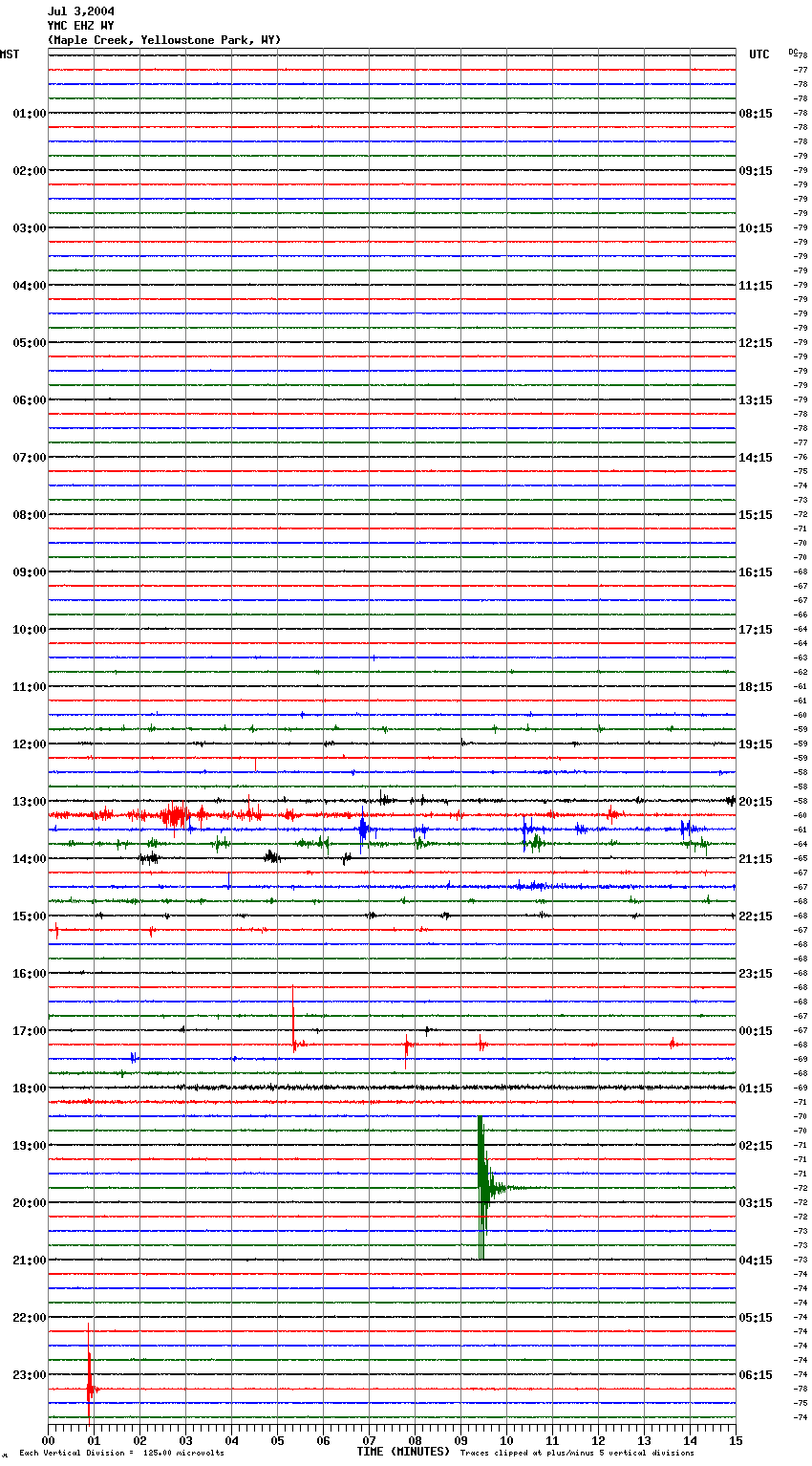Select the 23:00 MST time label
Viewport: 812px width, 1466px height.
pyautogui.click(x=30, y=1375)
